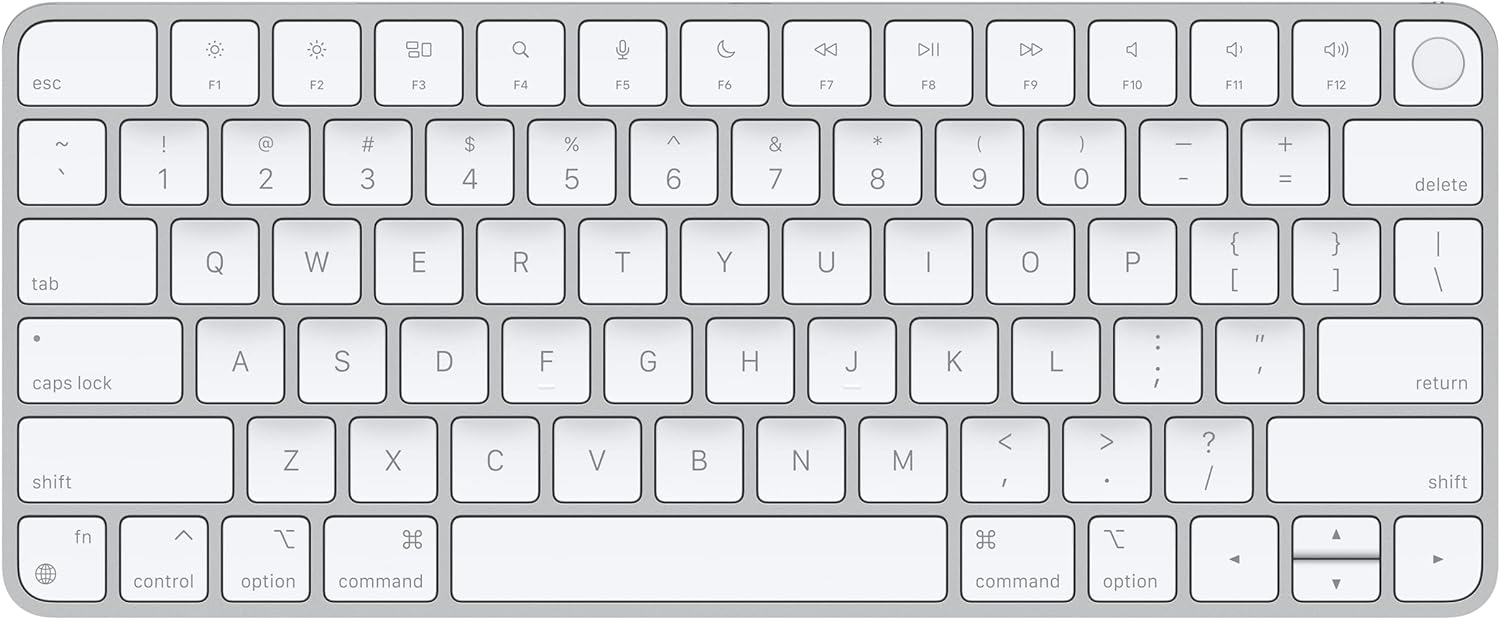Click the esc key
This screenshot has height=619, width=1500.
[88, 63]
